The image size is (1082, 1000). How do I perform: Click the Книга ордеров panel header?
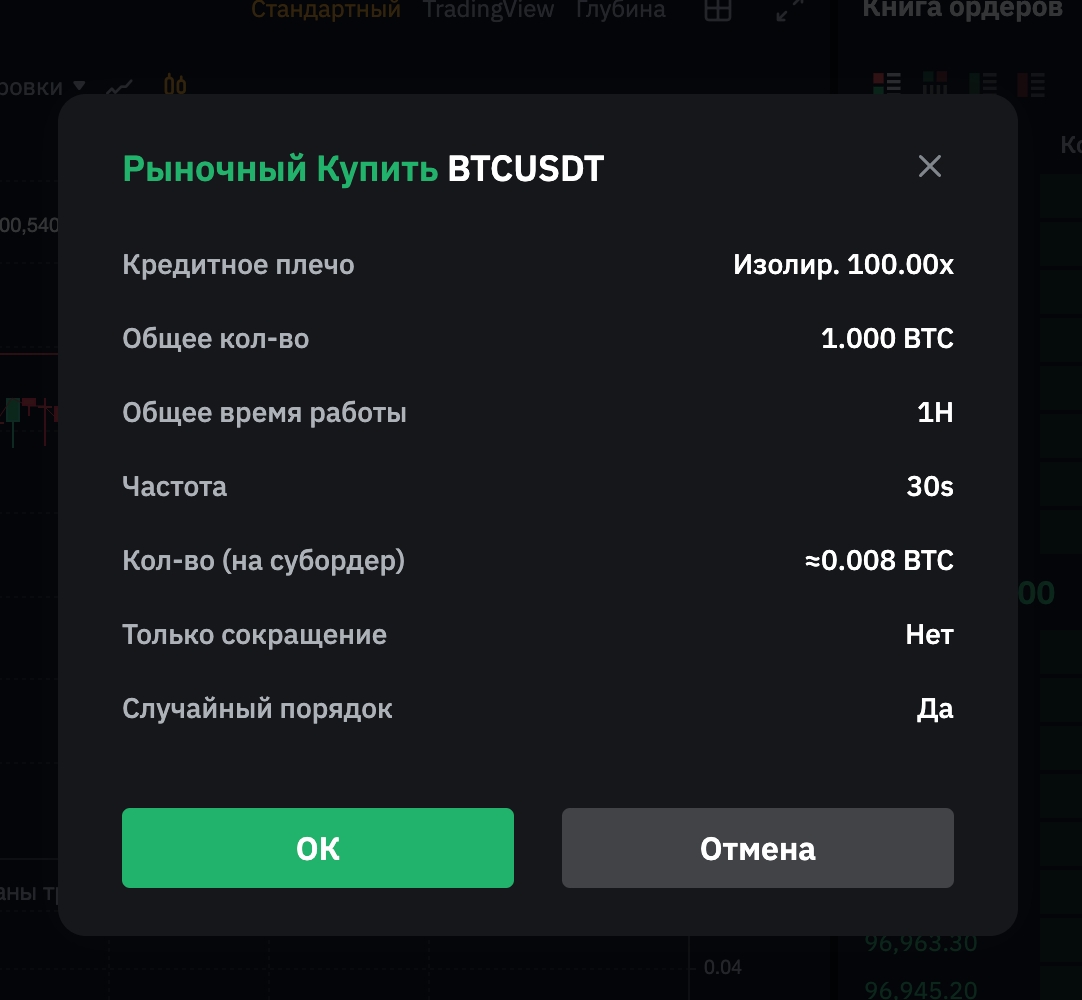[x=962, y=10]
